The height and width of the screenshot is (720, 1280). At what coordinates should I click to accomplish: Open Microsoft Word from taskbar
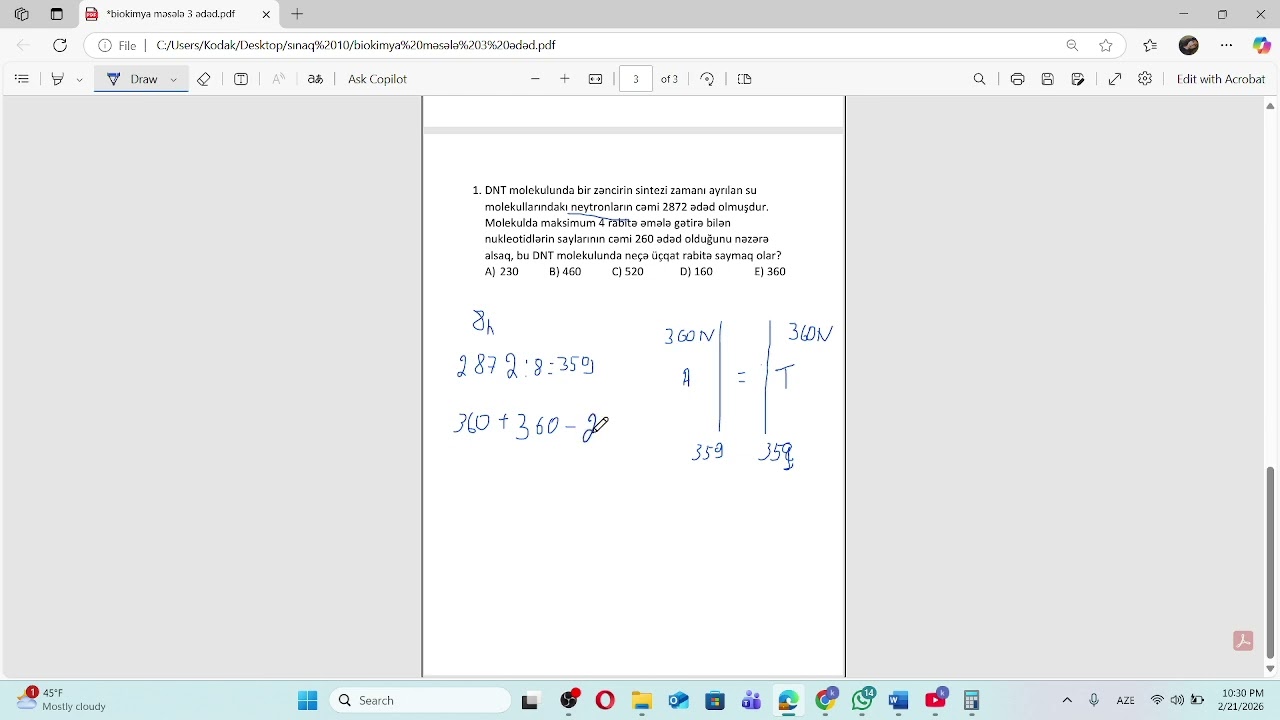pyautogui.click(x=898, y=701)
